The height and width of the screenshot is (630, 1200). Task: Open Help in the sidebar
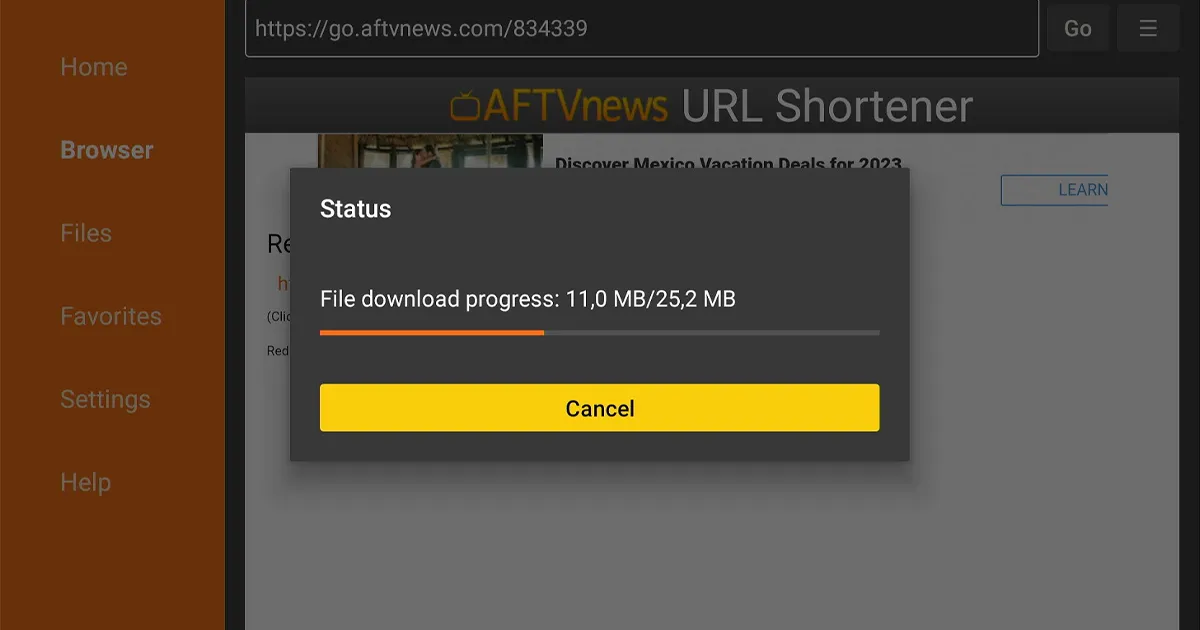[85, 482]
